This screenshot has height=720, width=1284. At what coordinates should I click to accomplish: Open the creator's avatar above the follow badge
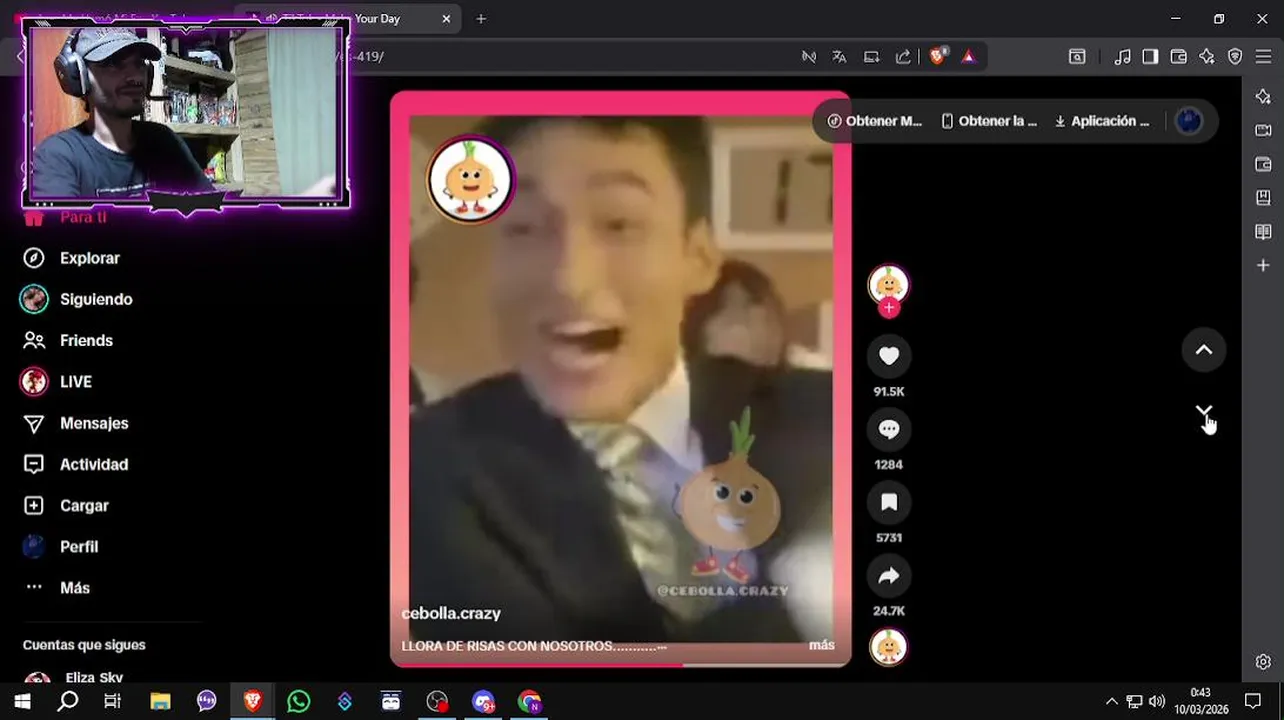[x=889, y=284]
